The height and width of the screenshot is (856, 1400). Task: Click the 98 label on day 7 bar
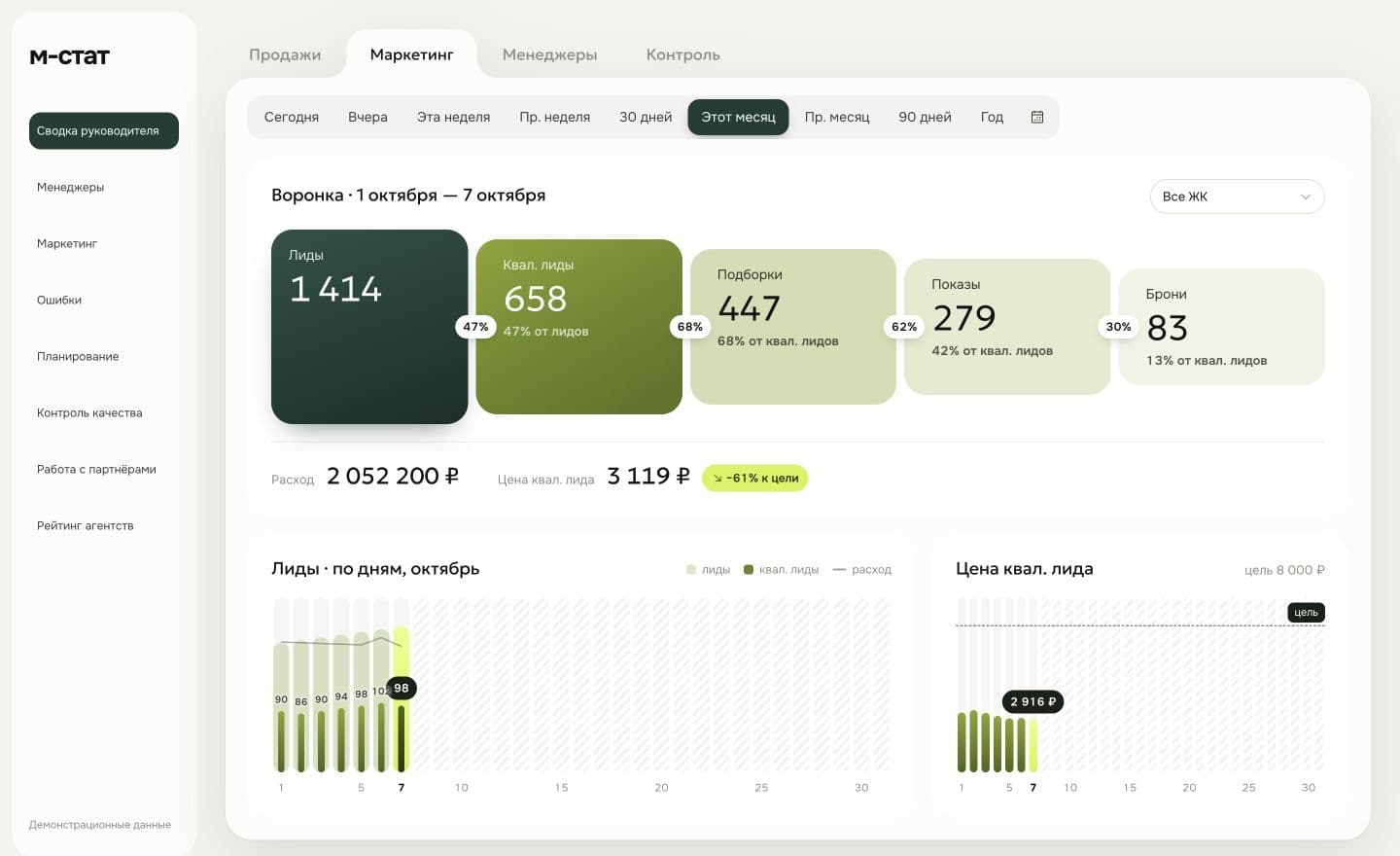[402, 688]
